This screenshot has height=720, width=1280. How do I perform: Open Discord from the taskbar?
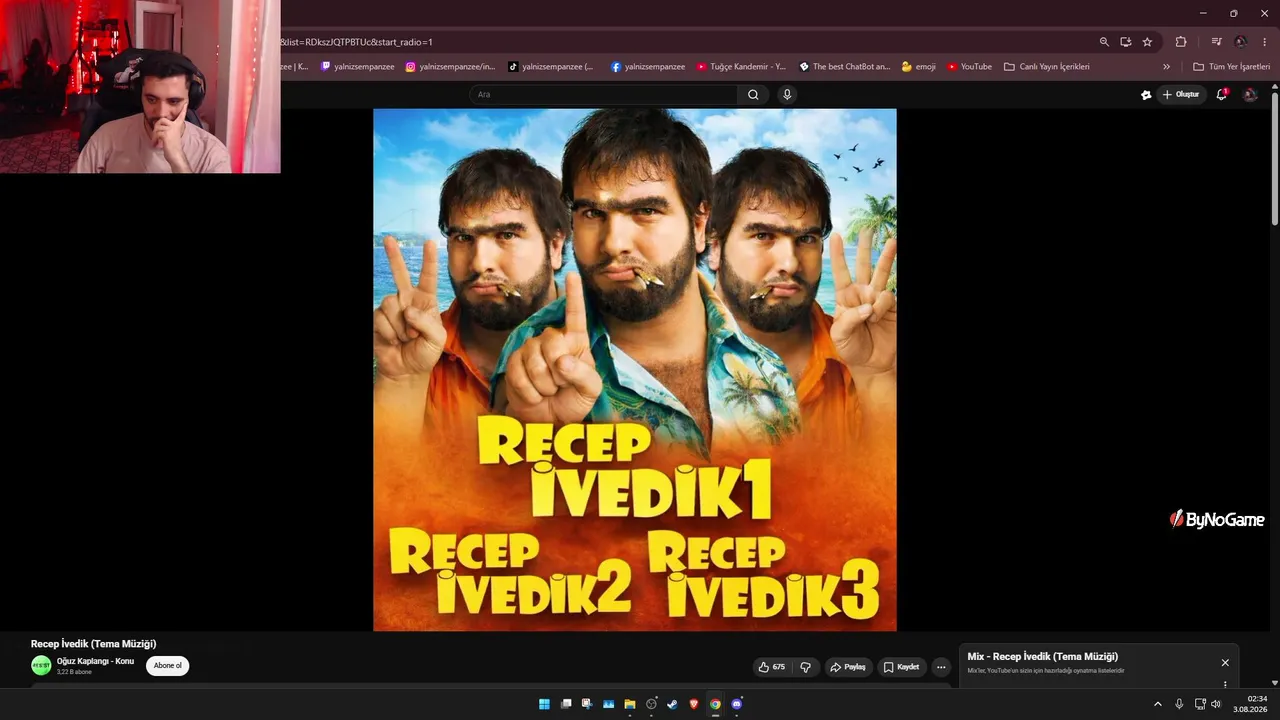coord(737,704)
